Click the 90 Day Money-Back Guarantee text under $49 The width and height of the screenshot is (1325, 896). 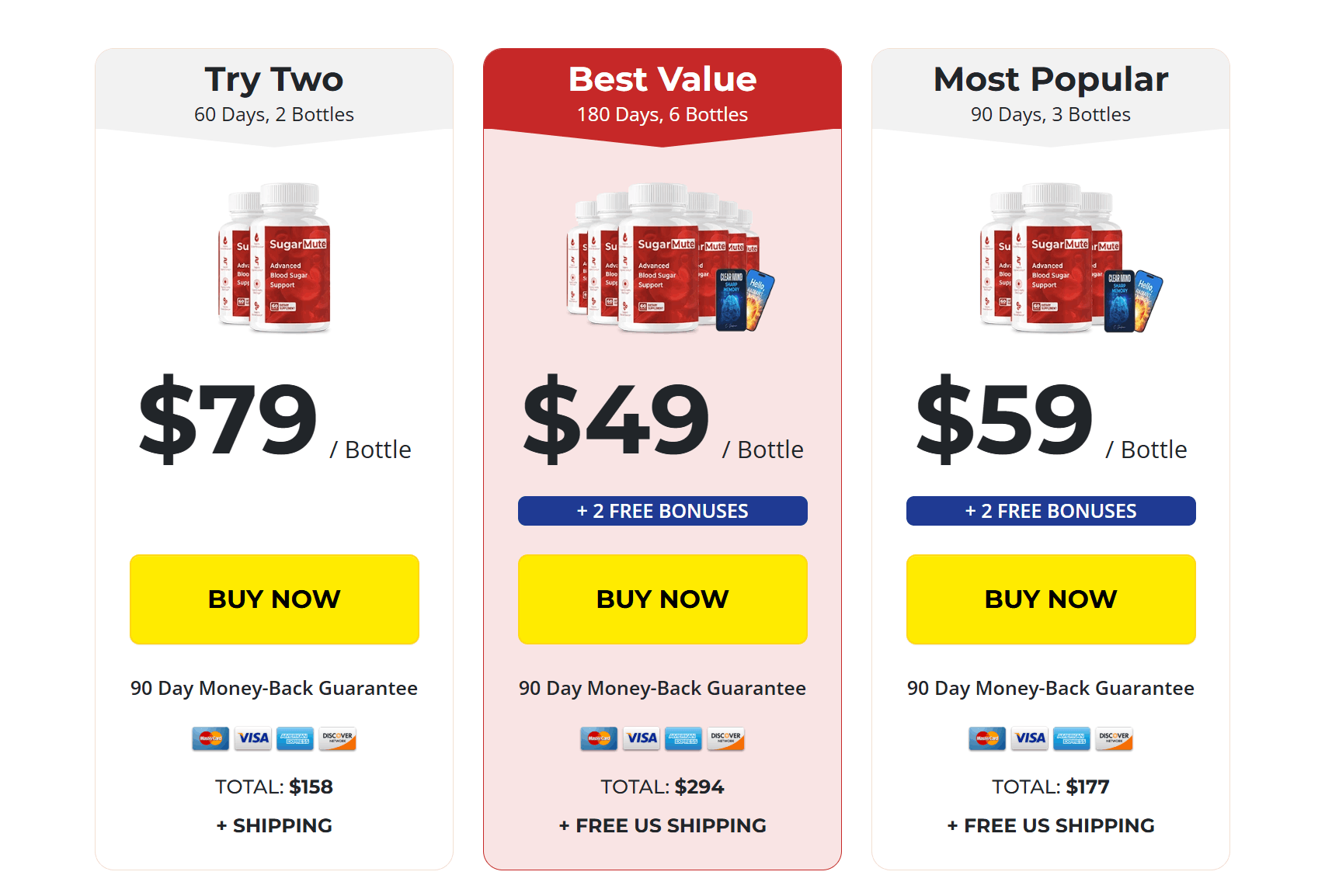click(662, 688)
